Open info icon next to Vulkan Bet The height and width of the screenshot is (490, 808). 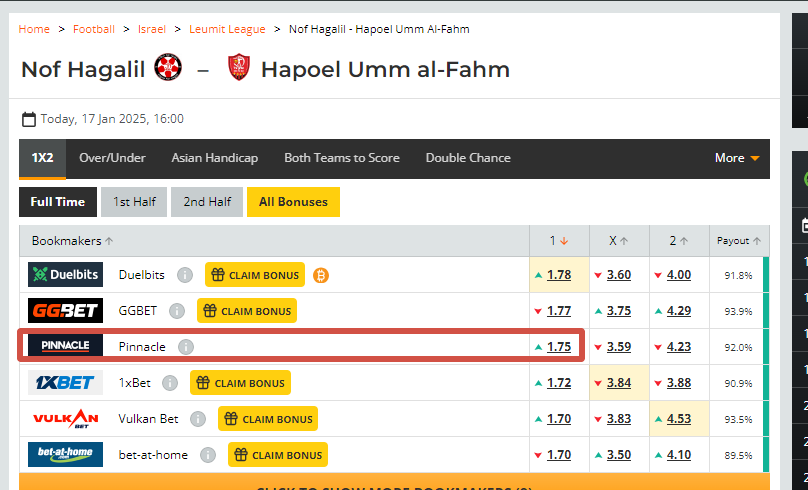(x=197, y=419)
